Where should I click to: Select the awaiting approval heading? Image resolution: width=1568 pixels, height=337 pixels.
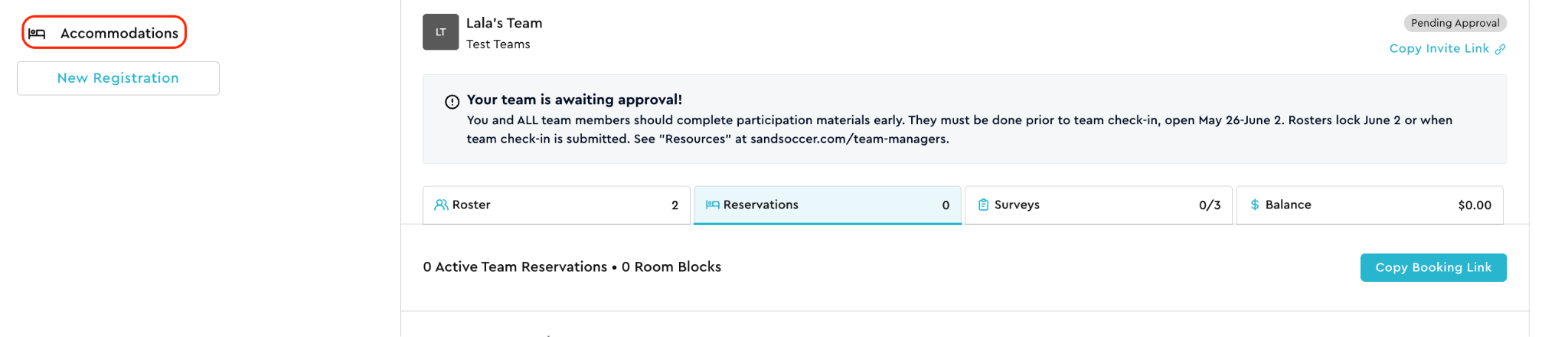pos(574,100)
